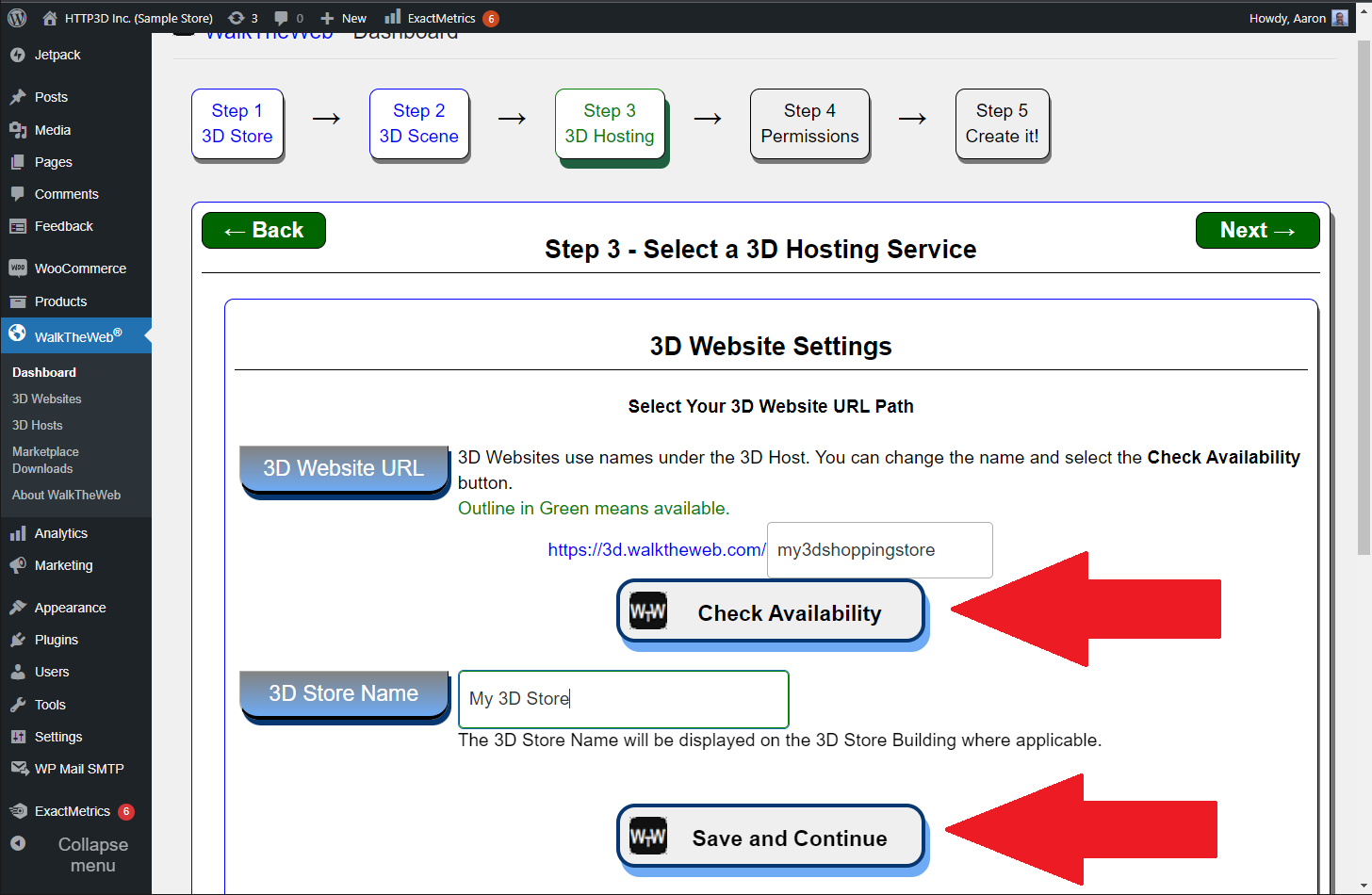Open 3D Hosts submenu item
The height and width of the screenshot is (895, 1372).
pyautogui.click(x=38, y=425)
